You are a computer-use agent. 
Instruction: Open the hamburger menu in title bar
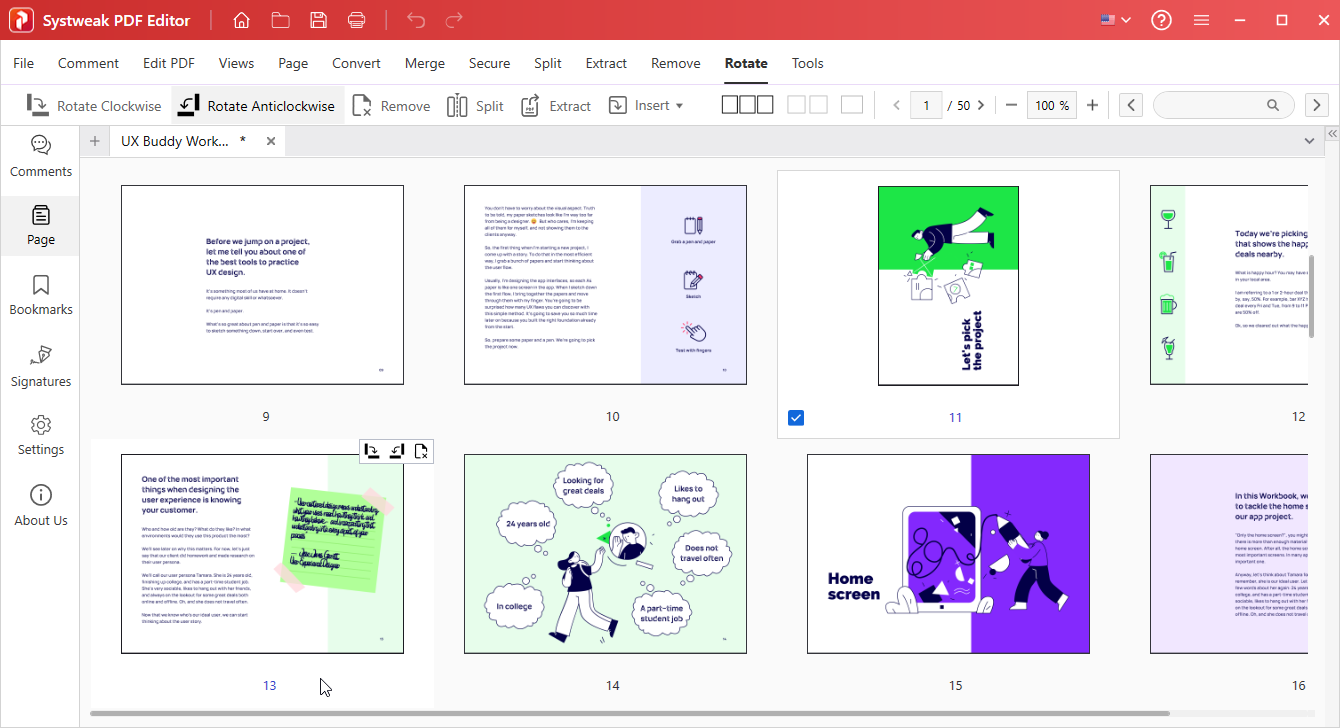(x=1202, y=20)
